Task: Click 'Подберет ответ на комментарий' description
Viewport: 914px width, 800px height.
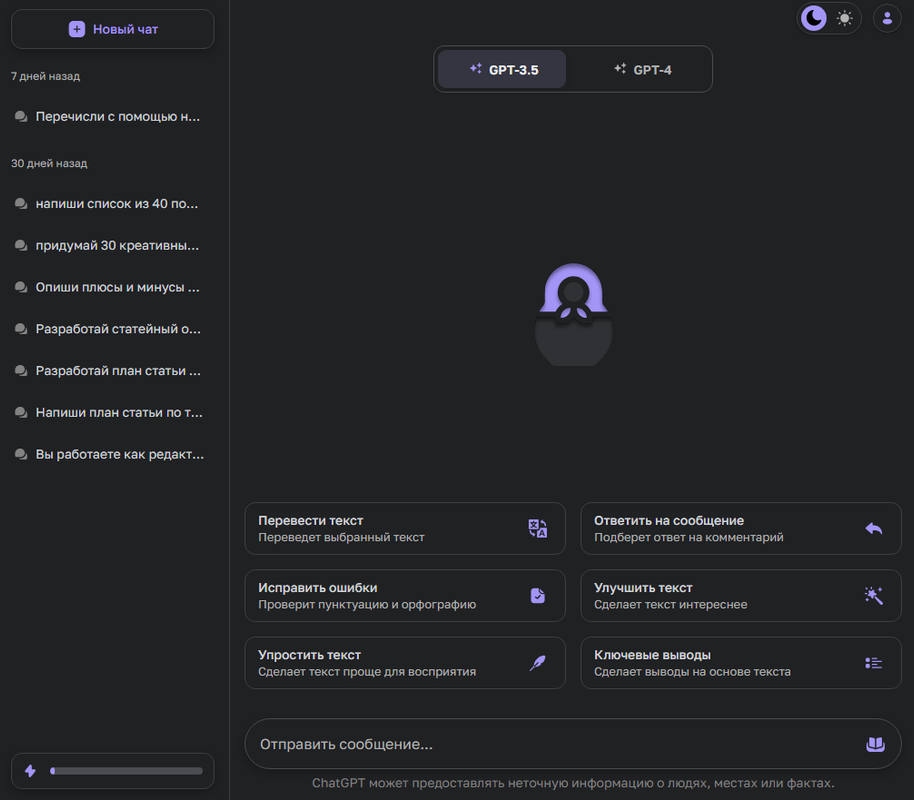Action: [688, 537]
